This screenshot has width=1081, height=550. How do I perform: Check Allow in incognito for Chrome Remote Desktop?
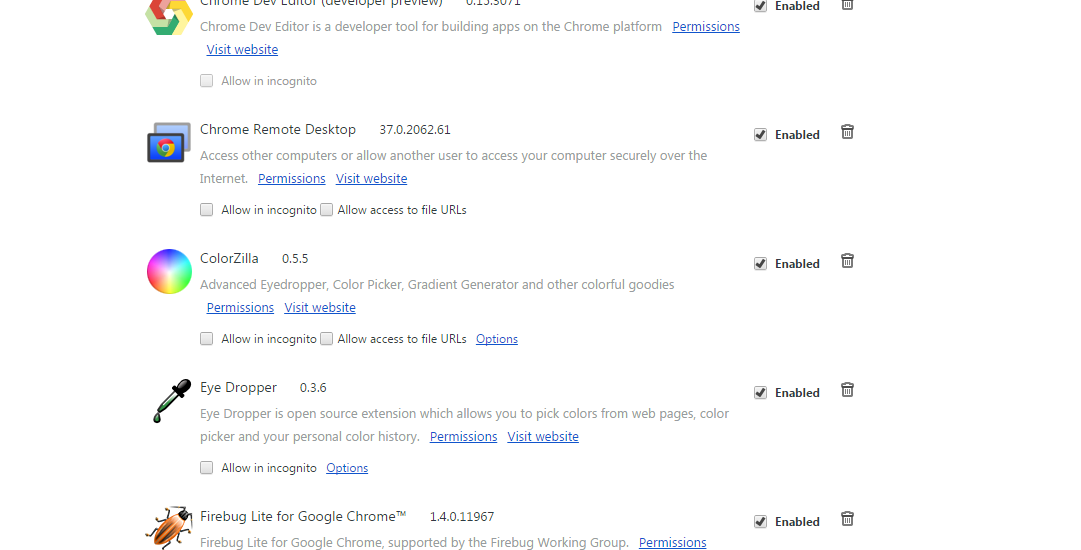(207, 210)
